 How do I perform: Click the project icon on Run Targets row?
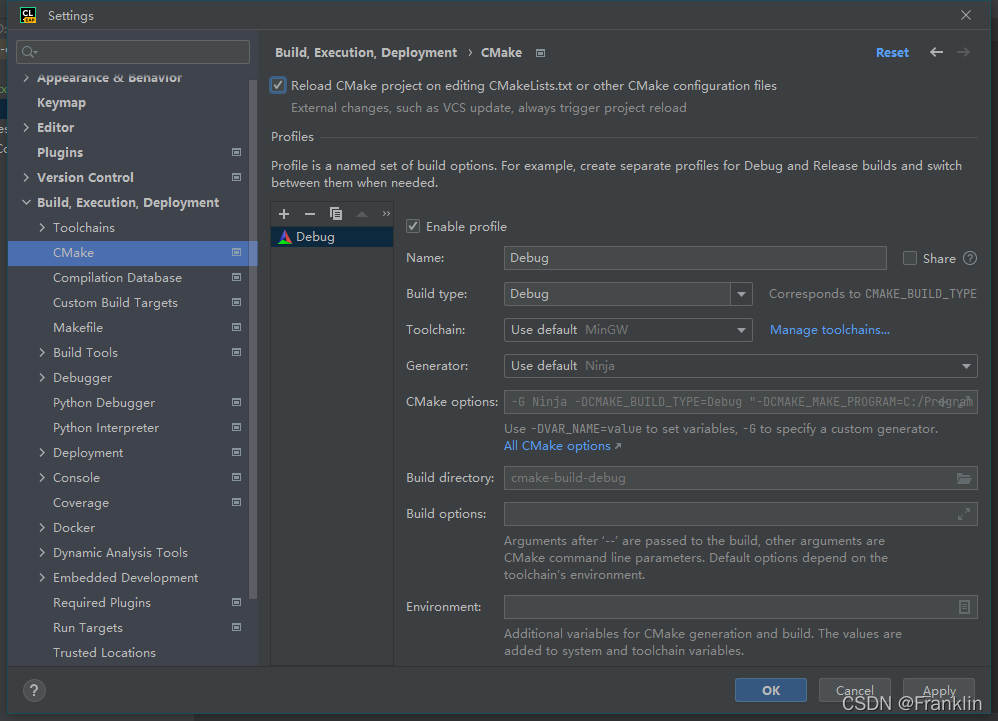click(x=236, y=627)
